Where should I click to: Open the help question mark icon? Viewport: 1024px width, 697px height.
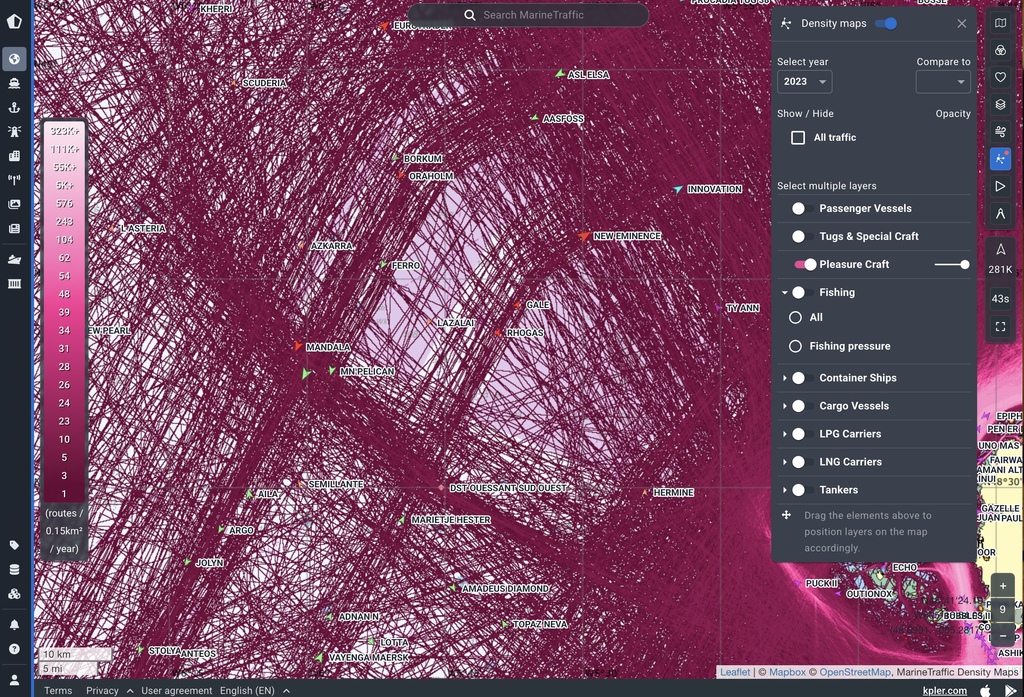pyautogui.click(x=14, y=649)
